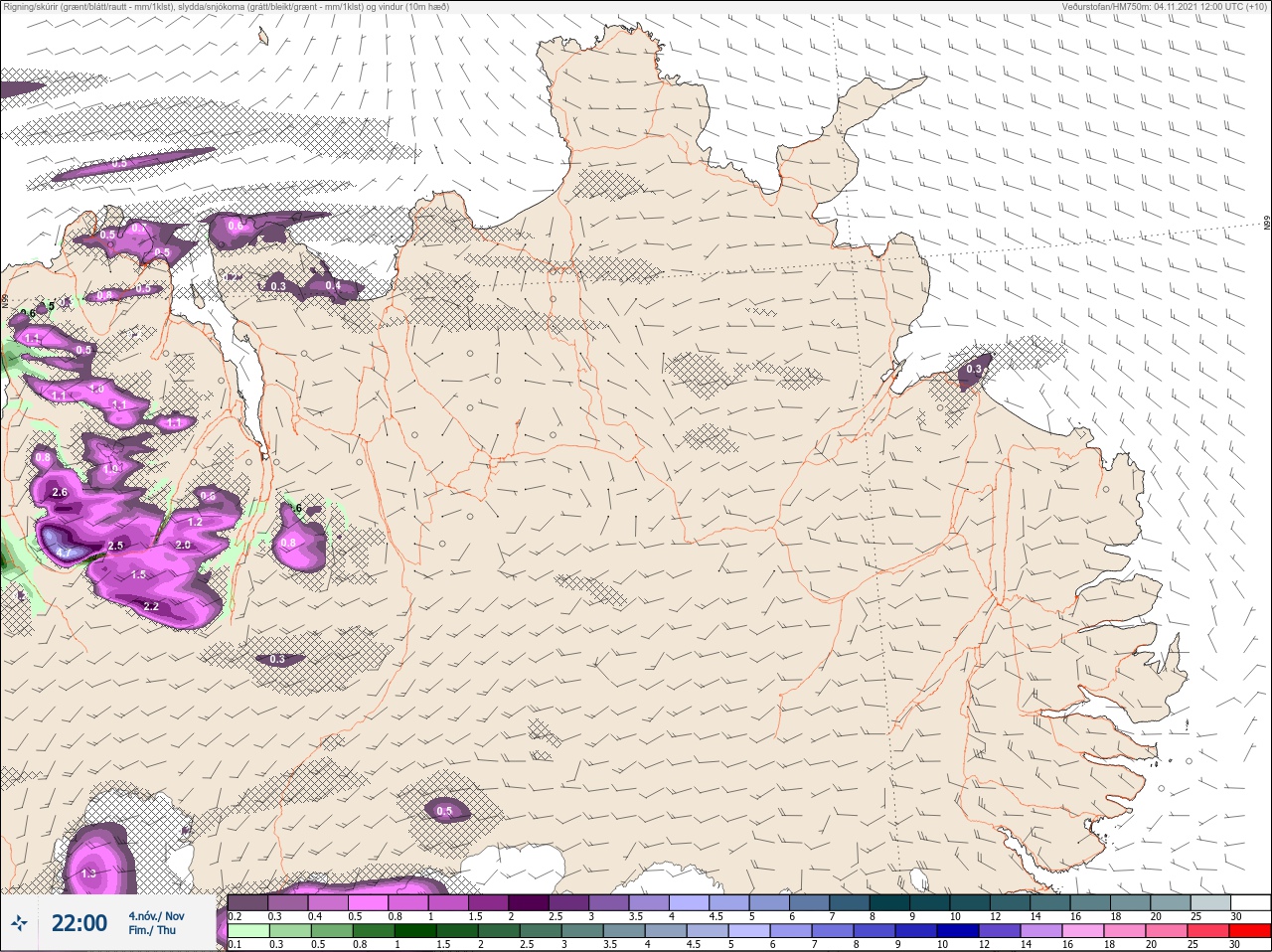Click the date text '4.nóv./ Nov'
Image resolution: width=1272 pixels, height=952 pixels.
(x=156, y=915)
